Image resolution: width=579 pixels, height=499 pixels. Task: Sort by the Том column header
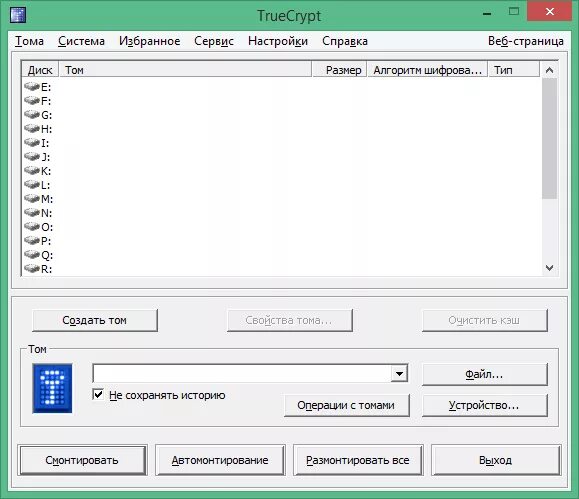(x=186, y=70)
